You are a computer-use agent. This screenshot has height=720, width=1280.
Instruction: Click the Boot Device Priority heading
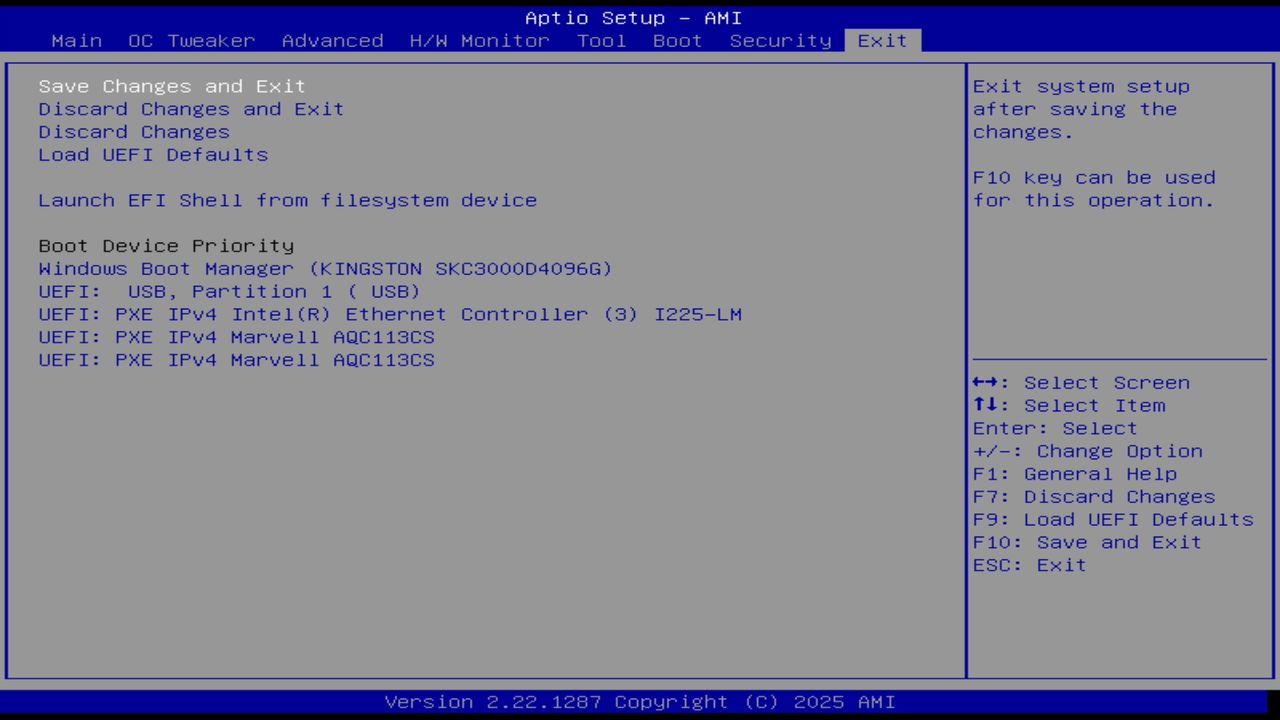pos(166,246)
